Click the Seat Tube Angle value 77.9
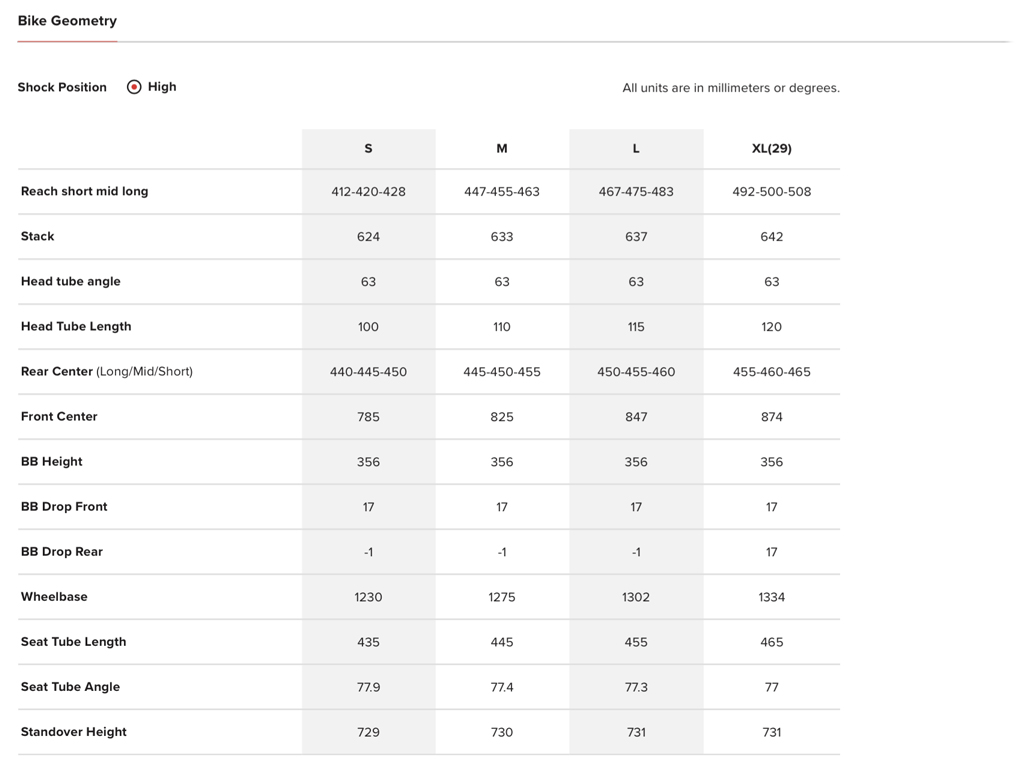 [368, 687]
